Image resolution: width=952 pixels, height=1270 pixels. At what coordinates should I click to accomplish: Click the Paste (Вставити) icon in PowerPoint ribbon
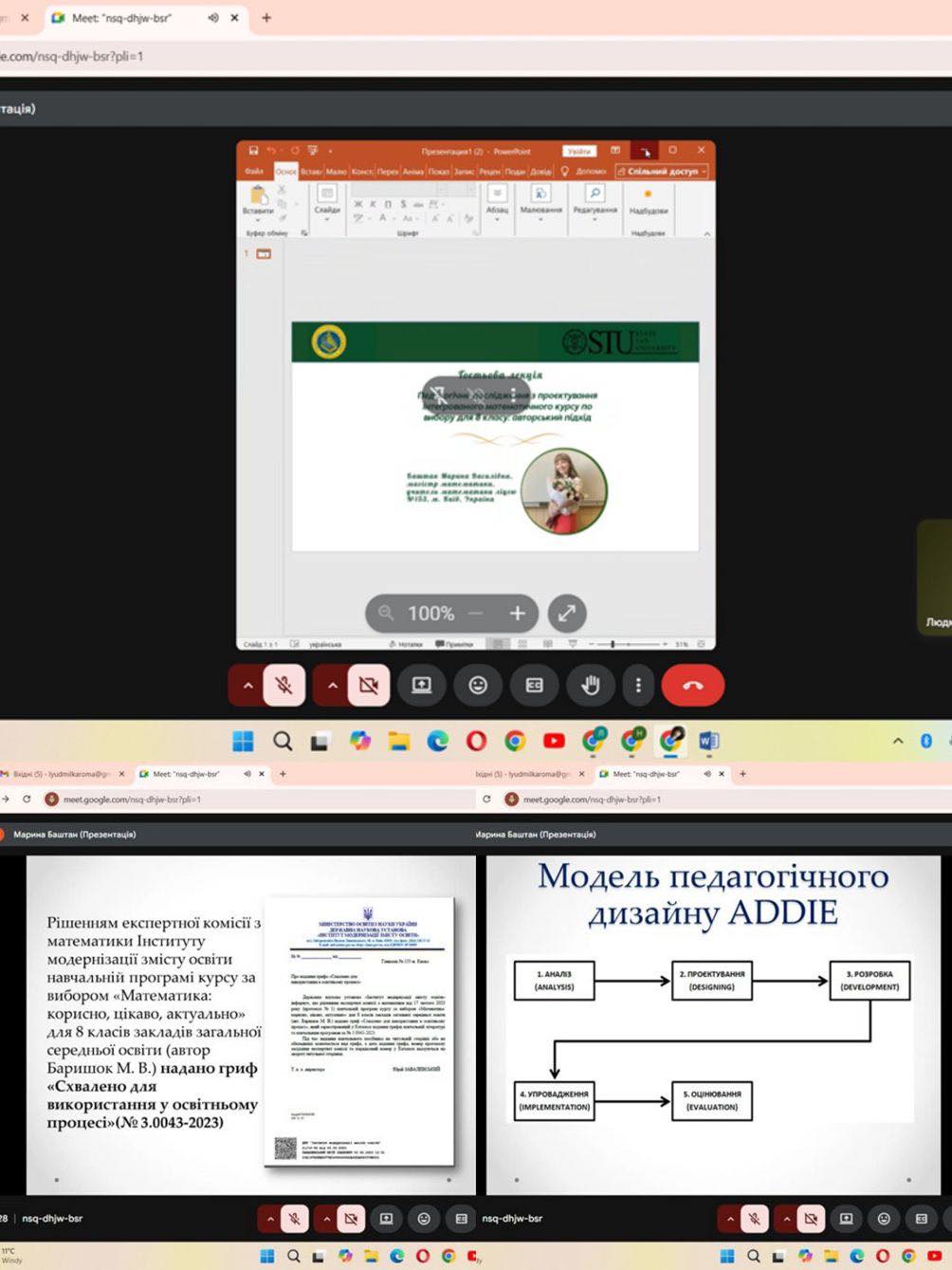click(x=258, y=197)
